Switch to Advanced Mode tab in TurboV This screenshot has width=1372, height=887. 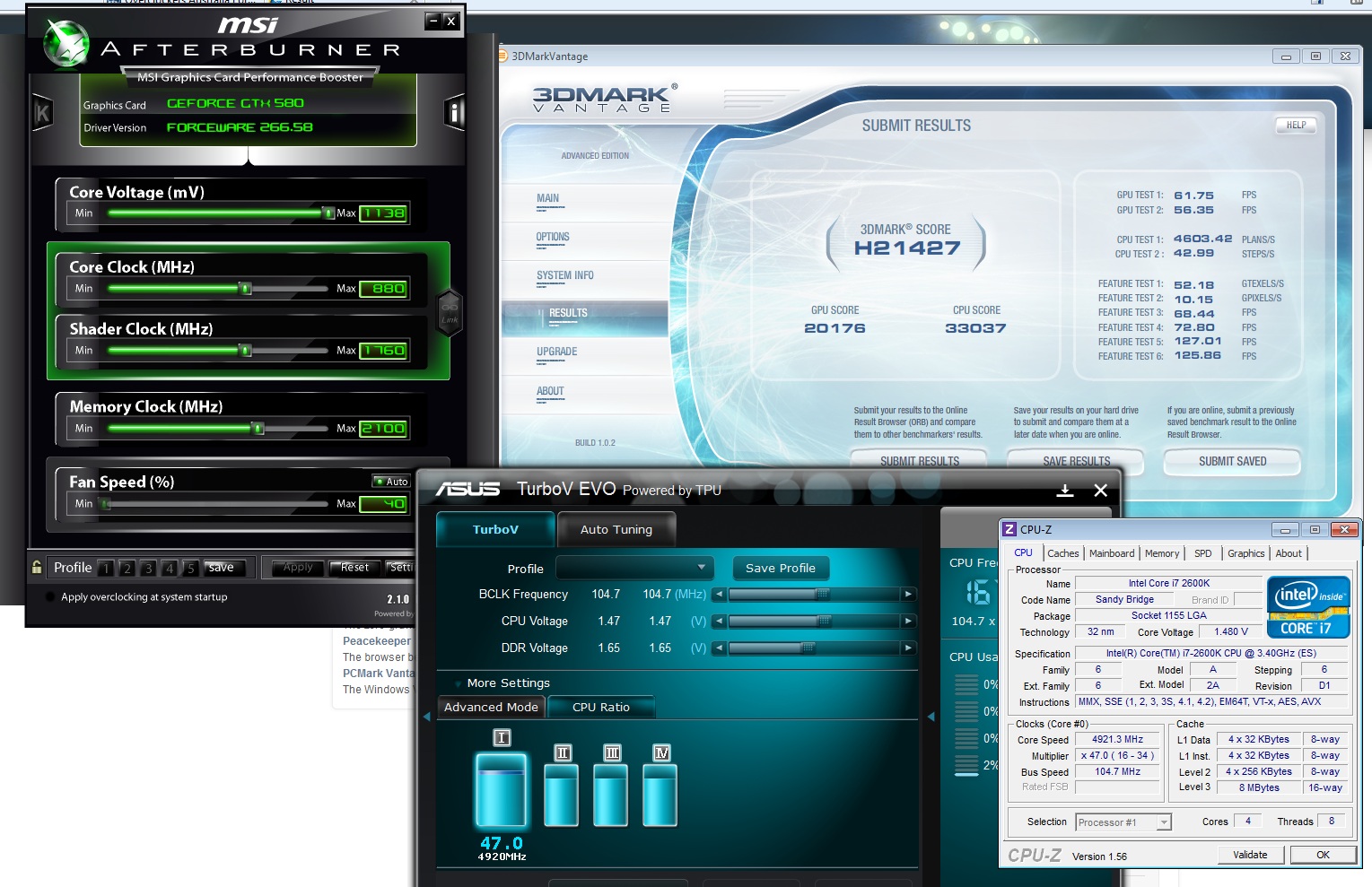(491, 707)
